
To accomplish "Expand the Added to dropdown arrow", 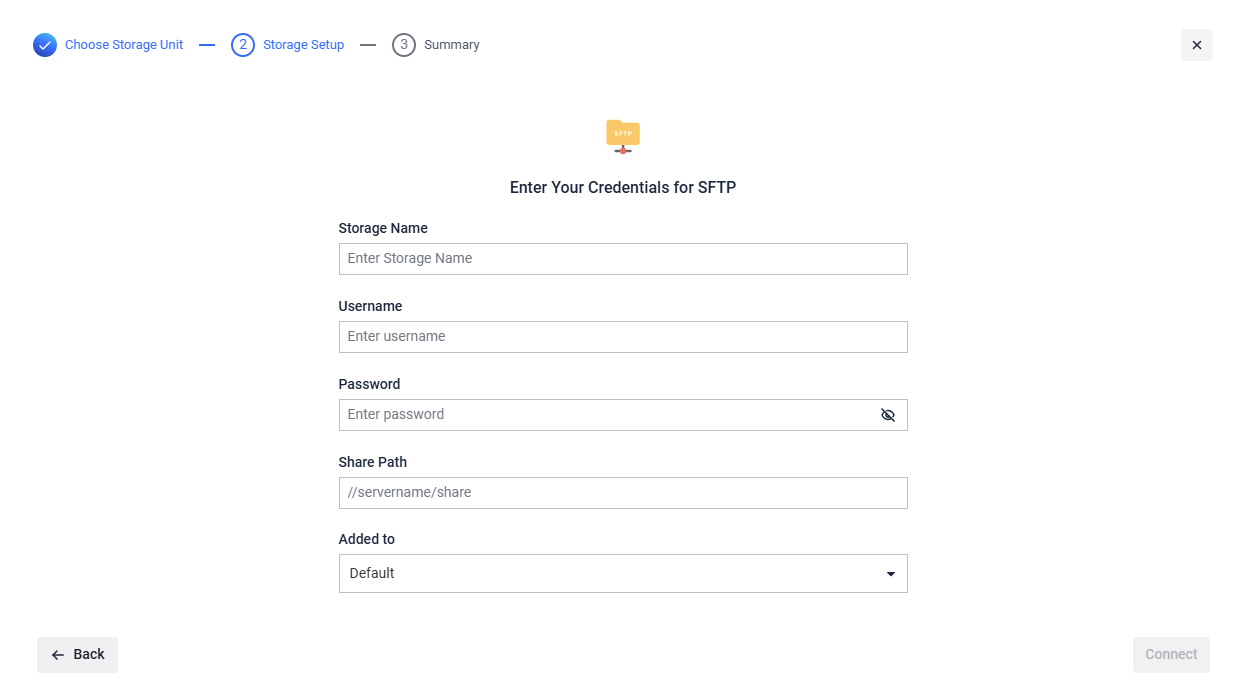I will point(890,574).
